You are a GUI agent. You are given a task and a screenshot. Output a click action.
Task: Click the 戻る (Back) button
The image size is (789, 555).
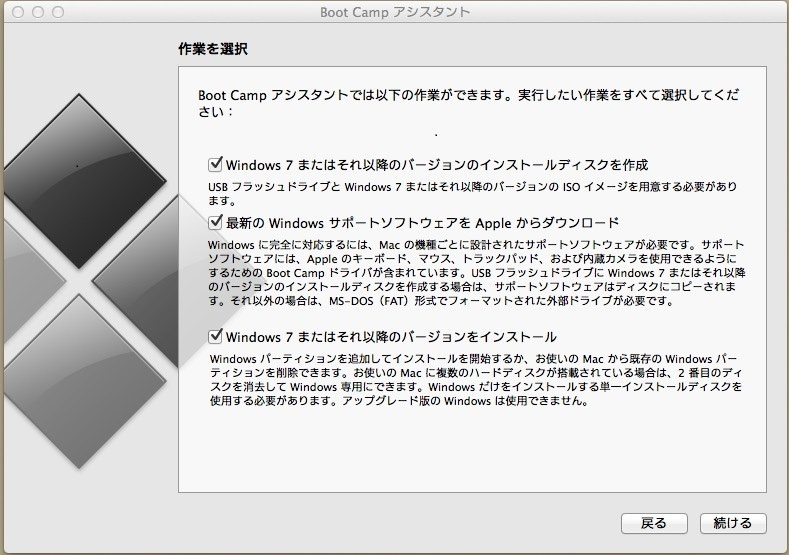point(654,523)
